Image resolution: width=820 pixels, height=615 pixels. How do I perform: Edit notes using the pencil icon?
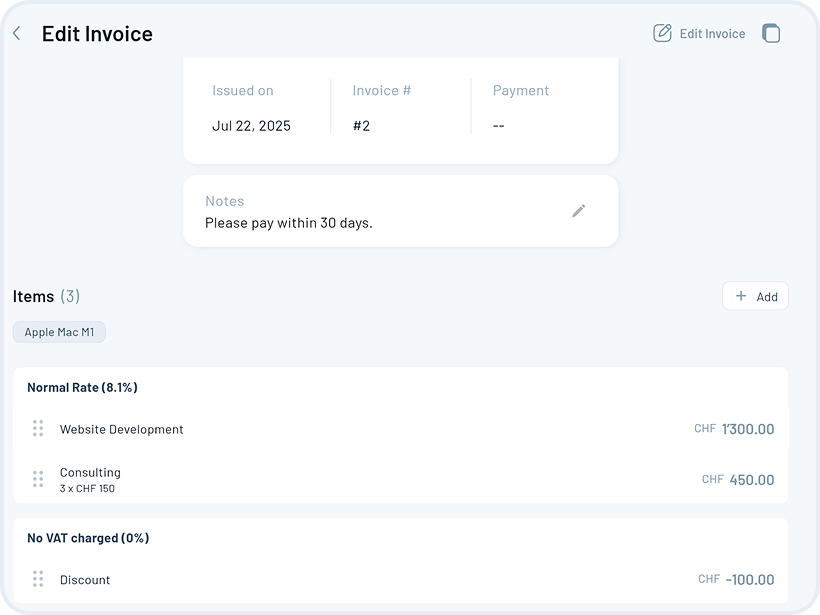[x=578, y=211]
